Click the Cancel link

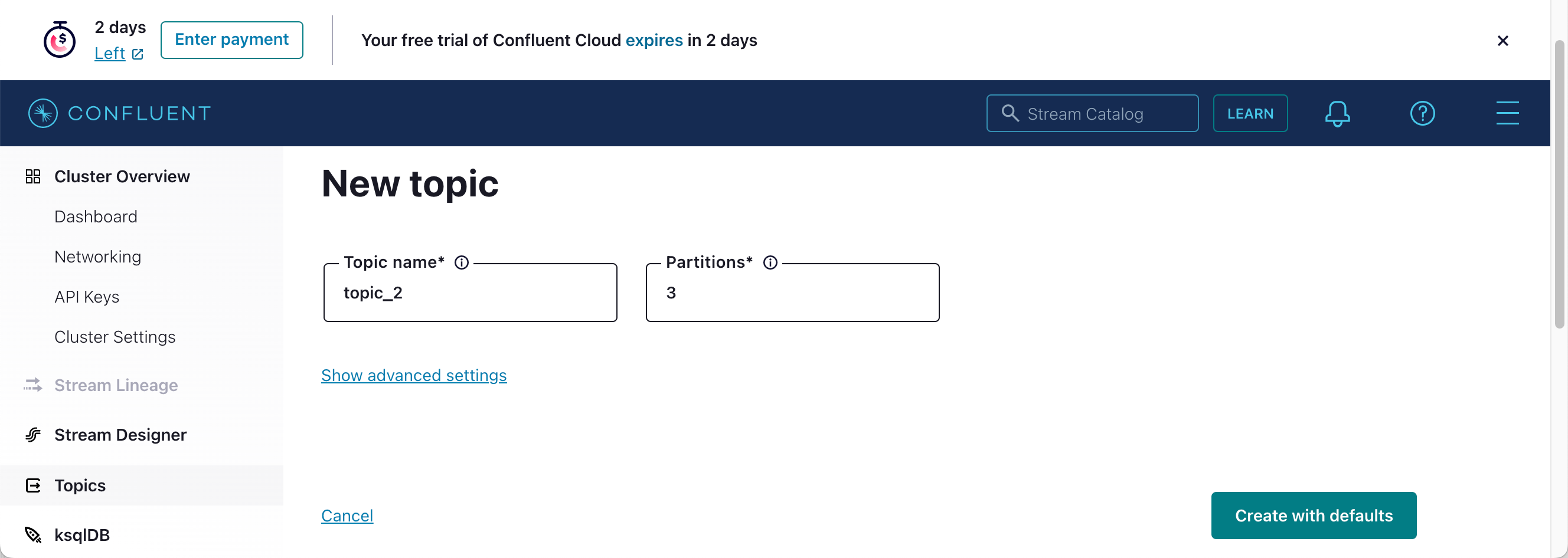pyautogui.click(x=347, y=516)
